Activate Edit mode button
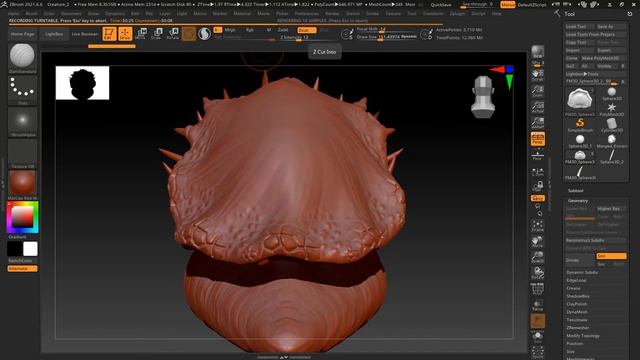This screenshot has width=640, height=360. [109, 33]
